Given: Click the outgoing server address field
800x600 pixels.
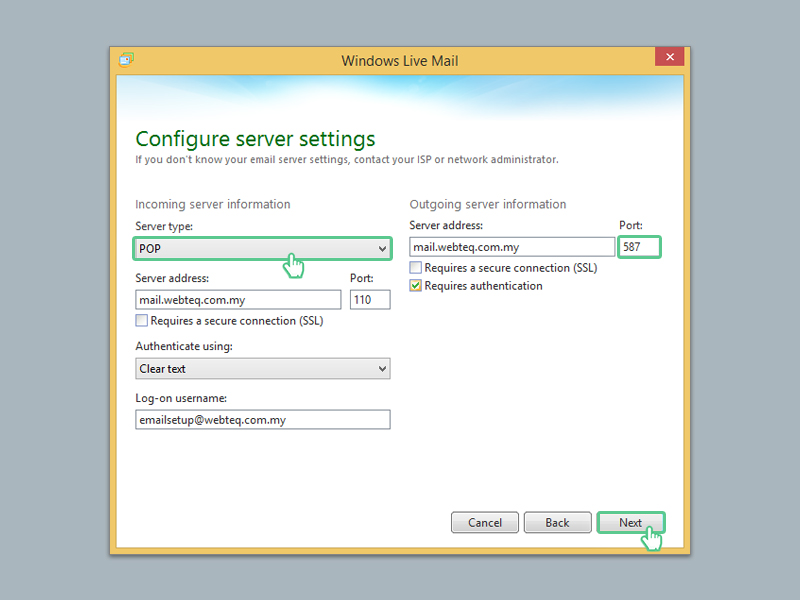Looking at the screenshot, I should [x=512, y=247].
